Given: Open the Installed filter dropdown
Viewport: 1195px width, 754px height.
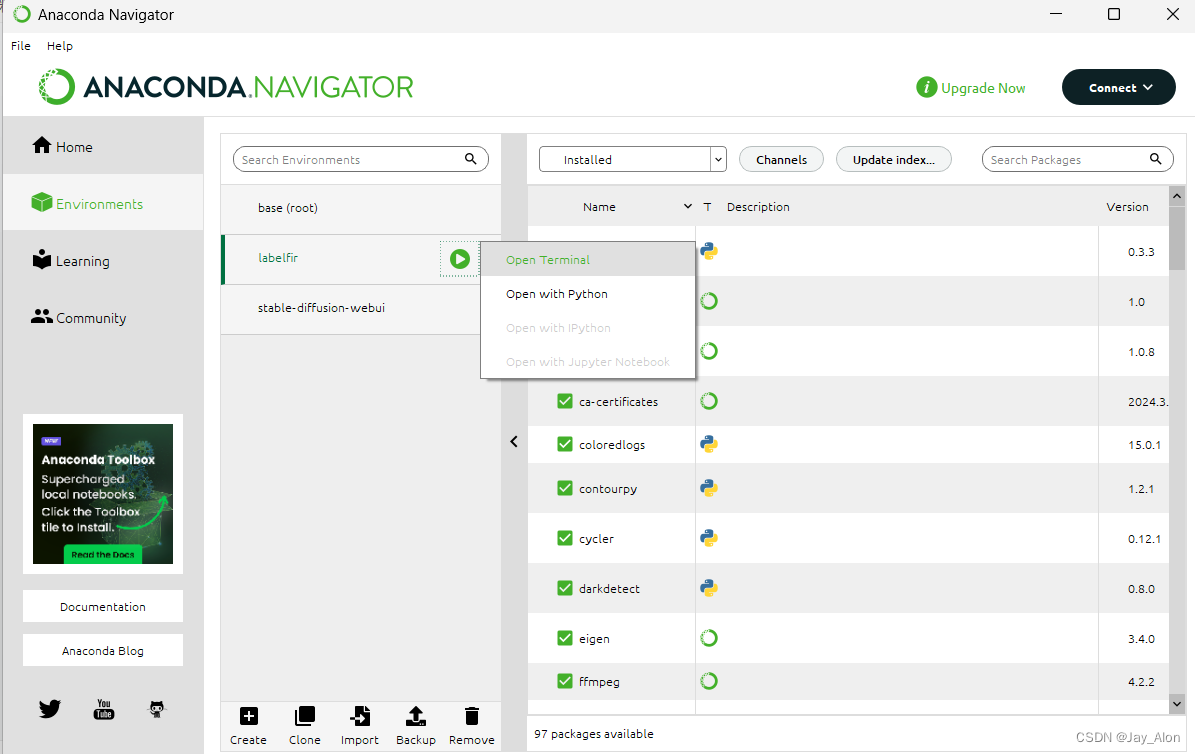Looking at the screenshot, I should click(633, 159).
